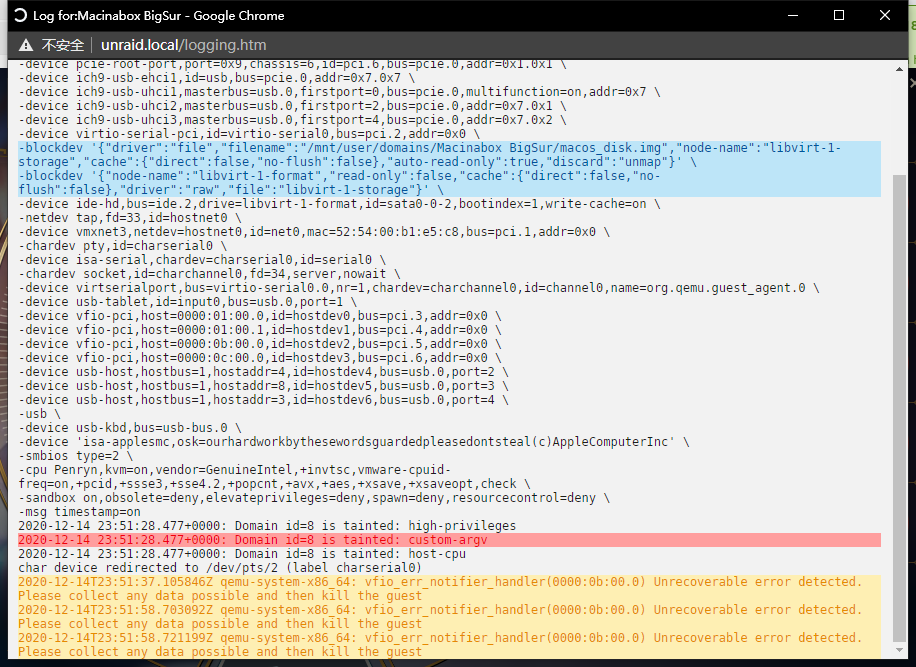This screenshot has height=667, width=916.
Task: Click the 'tainted: high-privileges' log line
Action: 267,526
